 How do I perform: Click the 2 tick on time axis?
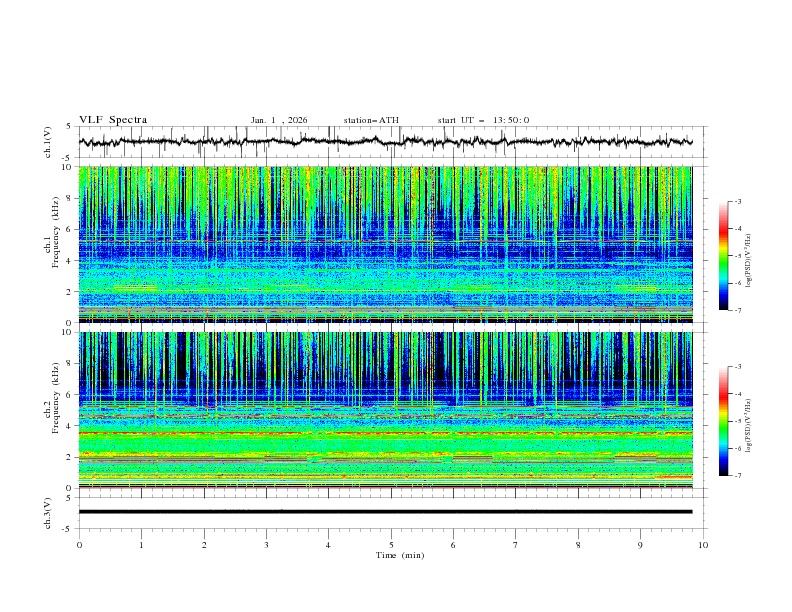(204, 545)
